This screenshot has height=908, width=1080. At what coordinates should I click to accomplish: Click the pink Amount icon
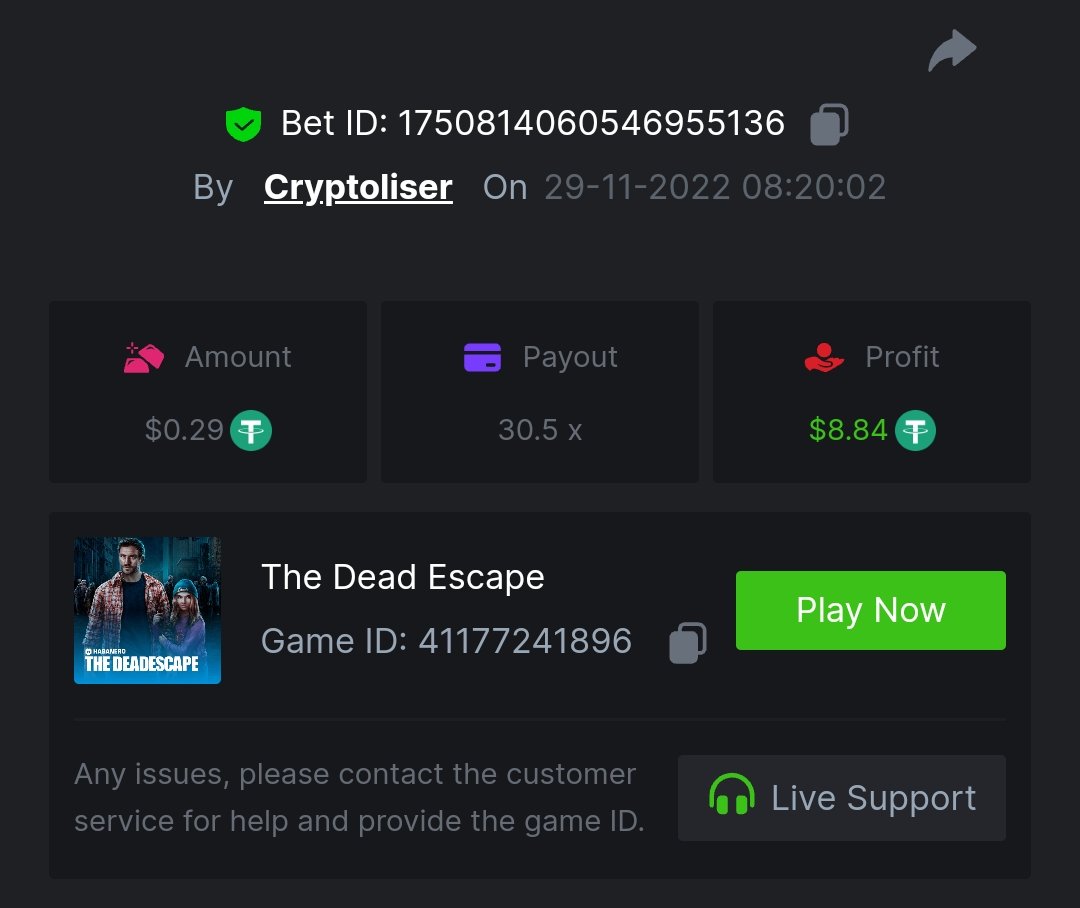click(144, 357)
